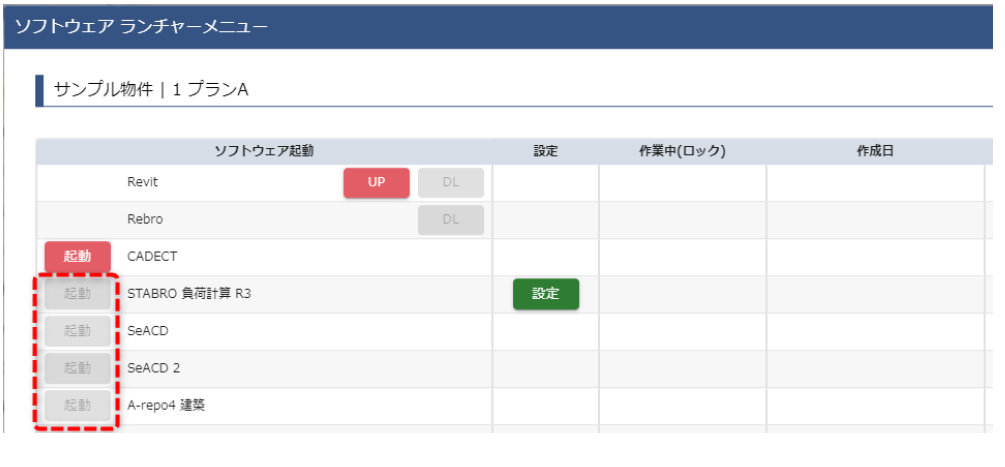This screenshot has width=1005, height=467.
Task: Click the 作成日 column header
Action: 874,151
